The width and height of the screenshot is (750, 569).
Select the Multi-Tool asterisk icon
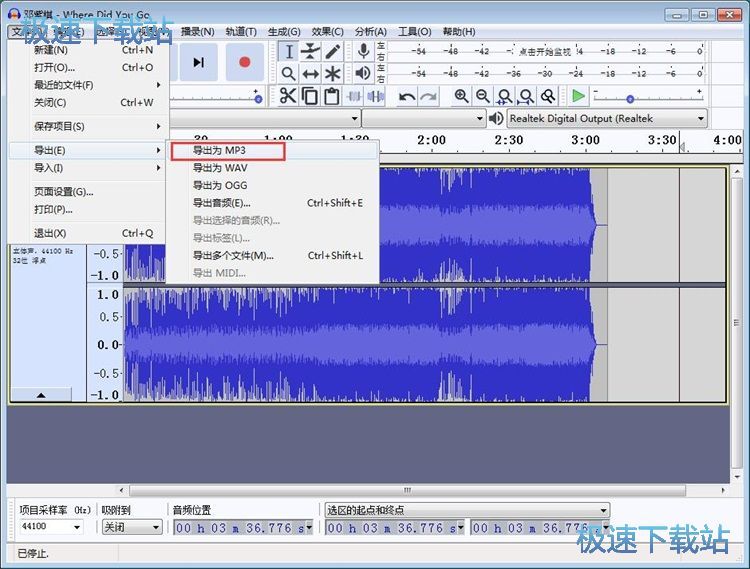(333, 73)
